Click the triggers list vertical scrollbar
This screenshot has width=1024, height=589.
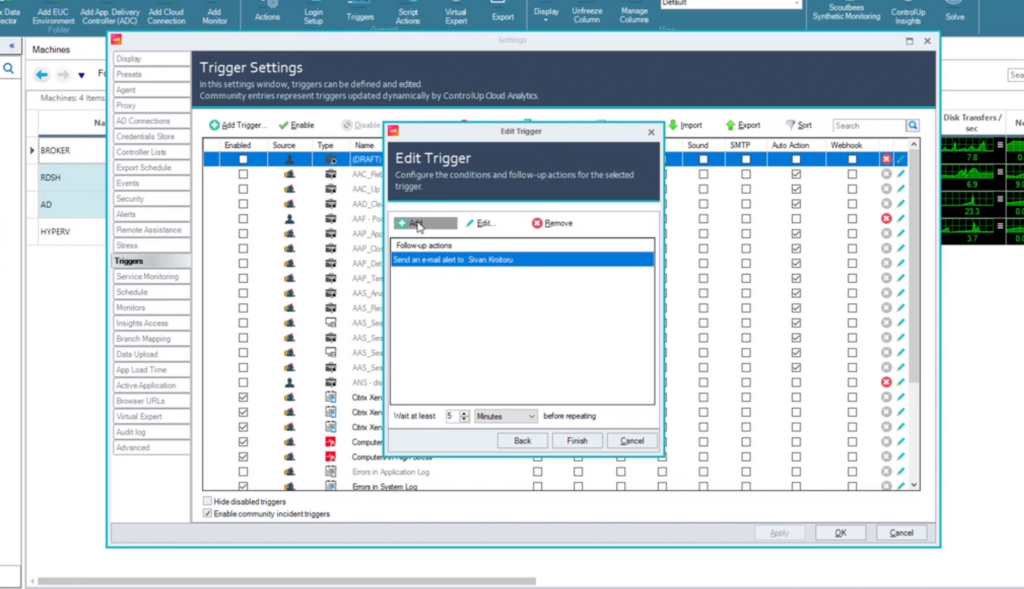coord(914,268)
